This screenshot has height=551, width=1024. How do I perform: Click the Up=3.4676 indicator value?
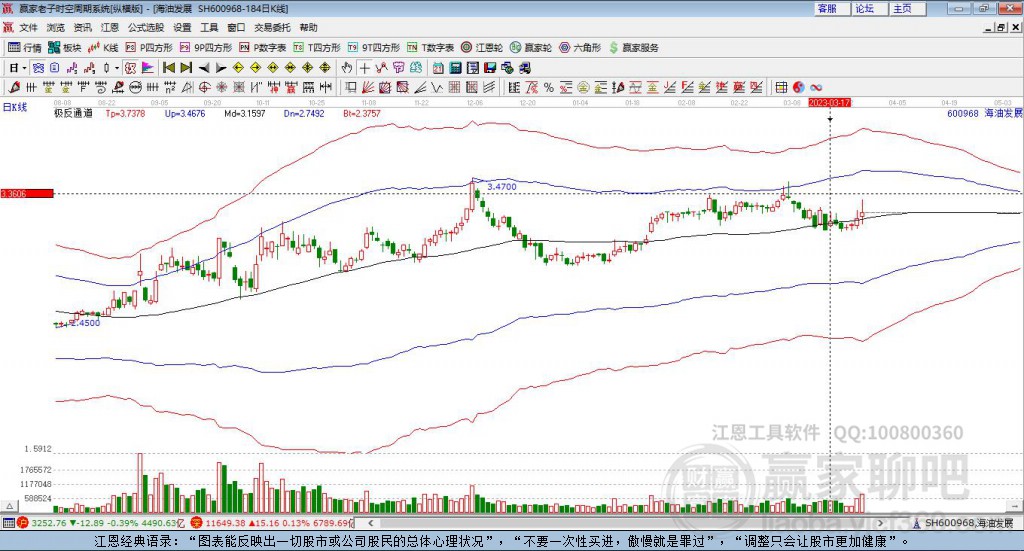pos(185,113)
